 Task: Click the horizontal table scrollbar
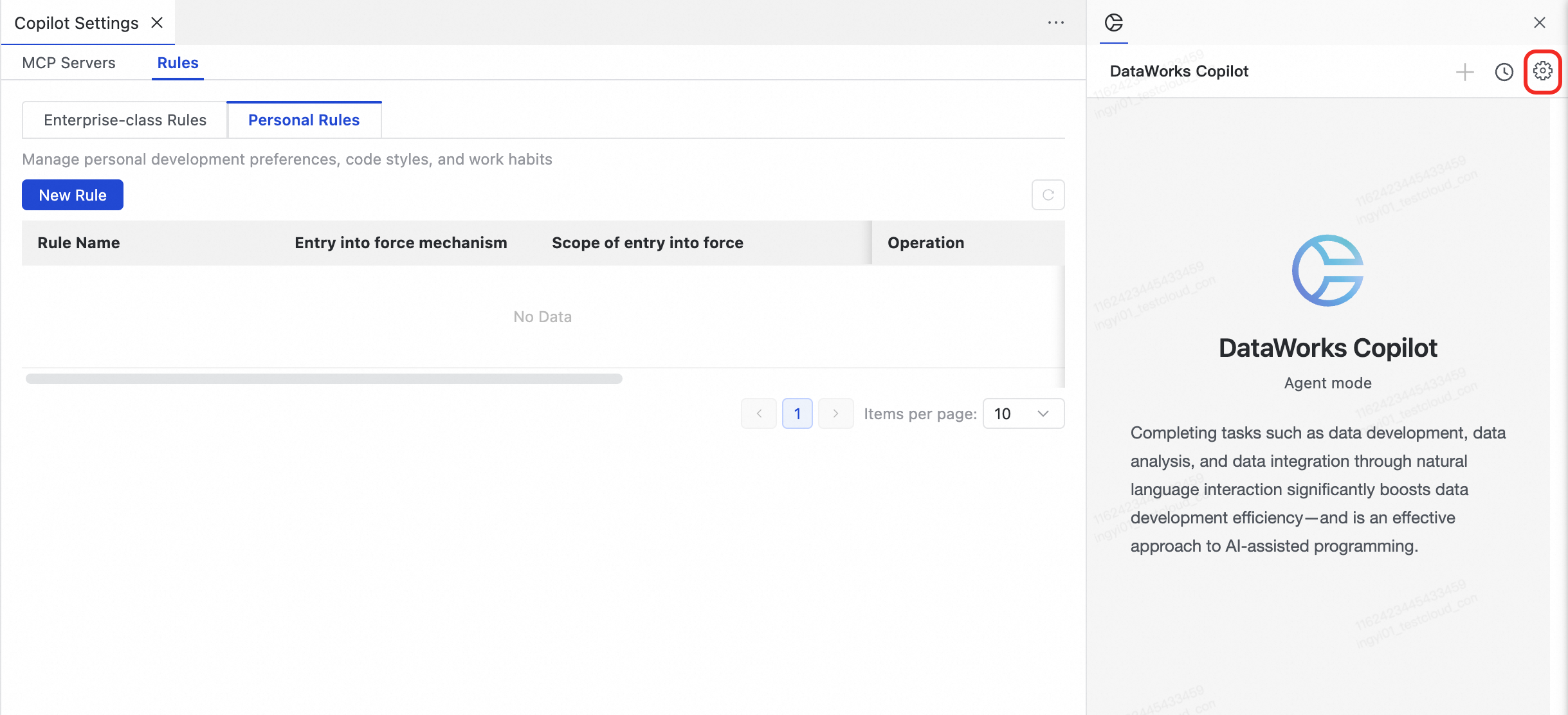[x=324, y=379]
